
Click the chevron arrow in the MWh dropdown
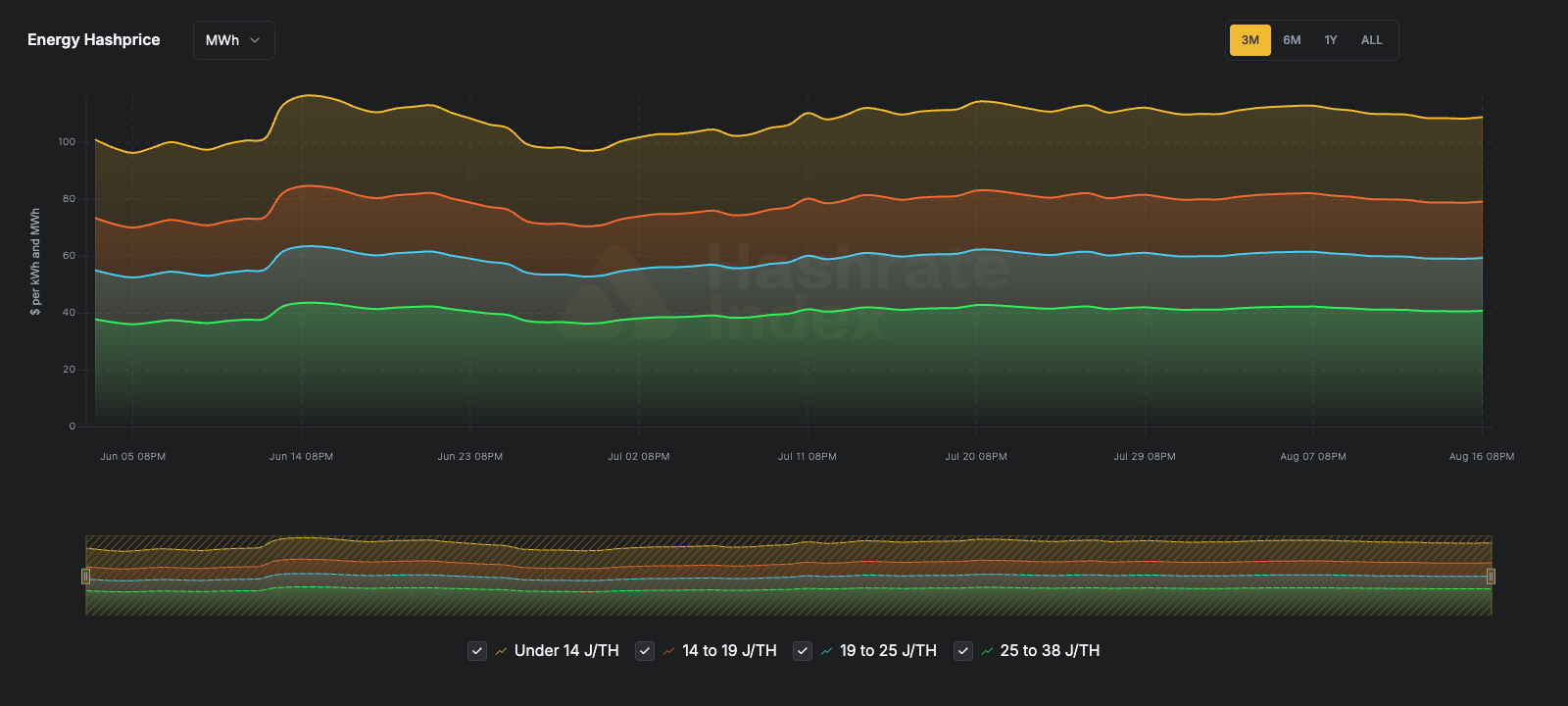click(255, 40)
